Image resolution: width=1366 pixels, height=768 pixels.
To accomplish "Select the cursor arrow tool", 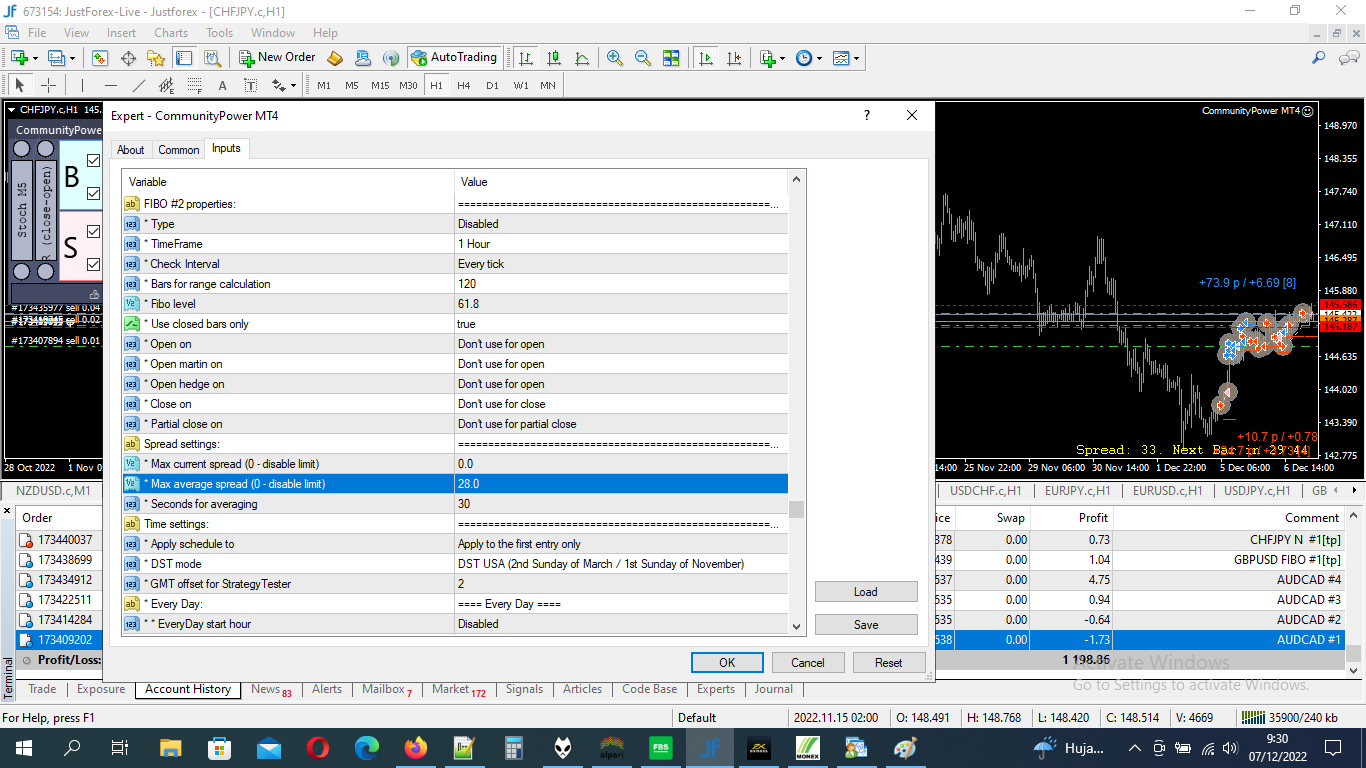I will point(19,85).
